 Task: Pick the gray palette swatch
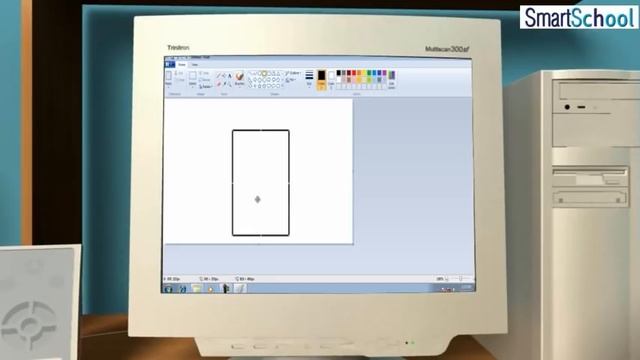344,73
